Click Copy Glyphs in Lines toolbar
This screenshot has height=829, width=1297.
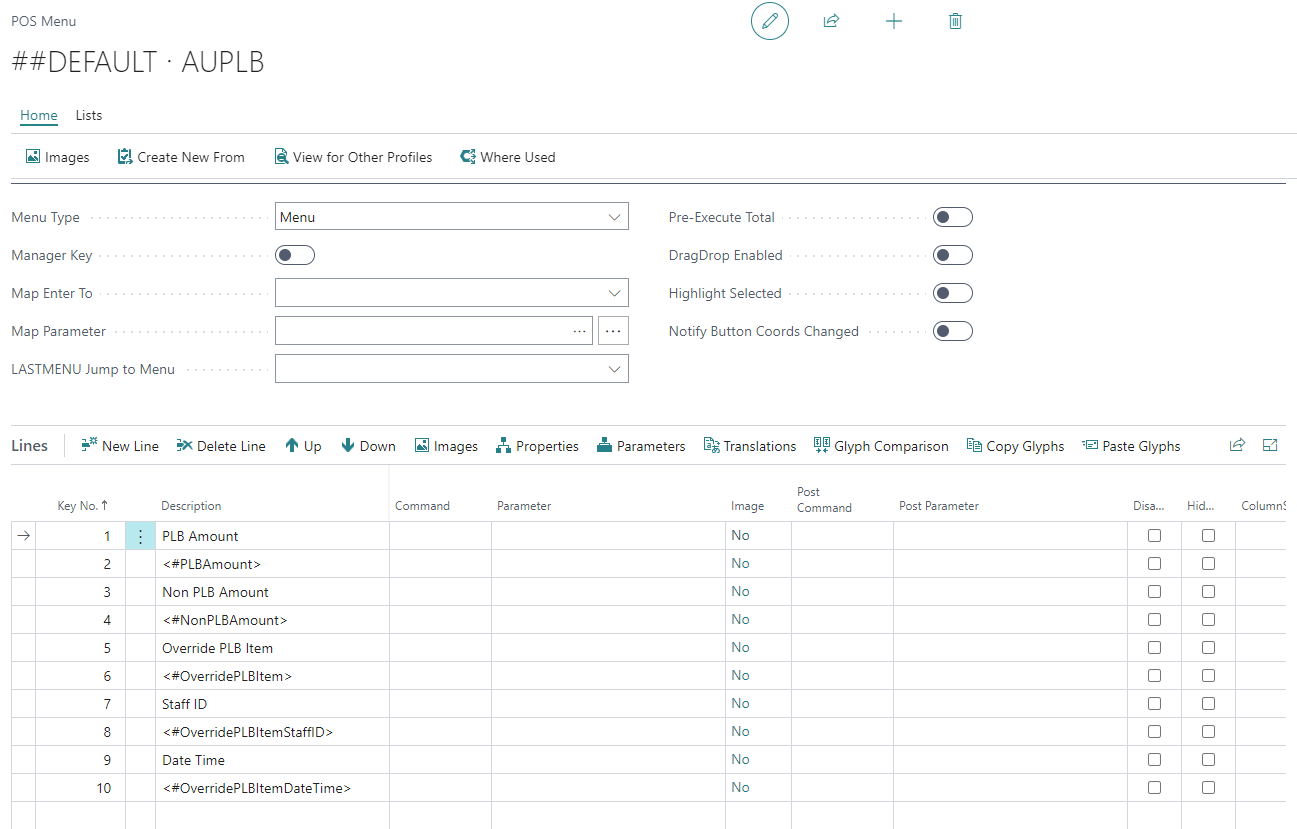(x=1015, y=446)
